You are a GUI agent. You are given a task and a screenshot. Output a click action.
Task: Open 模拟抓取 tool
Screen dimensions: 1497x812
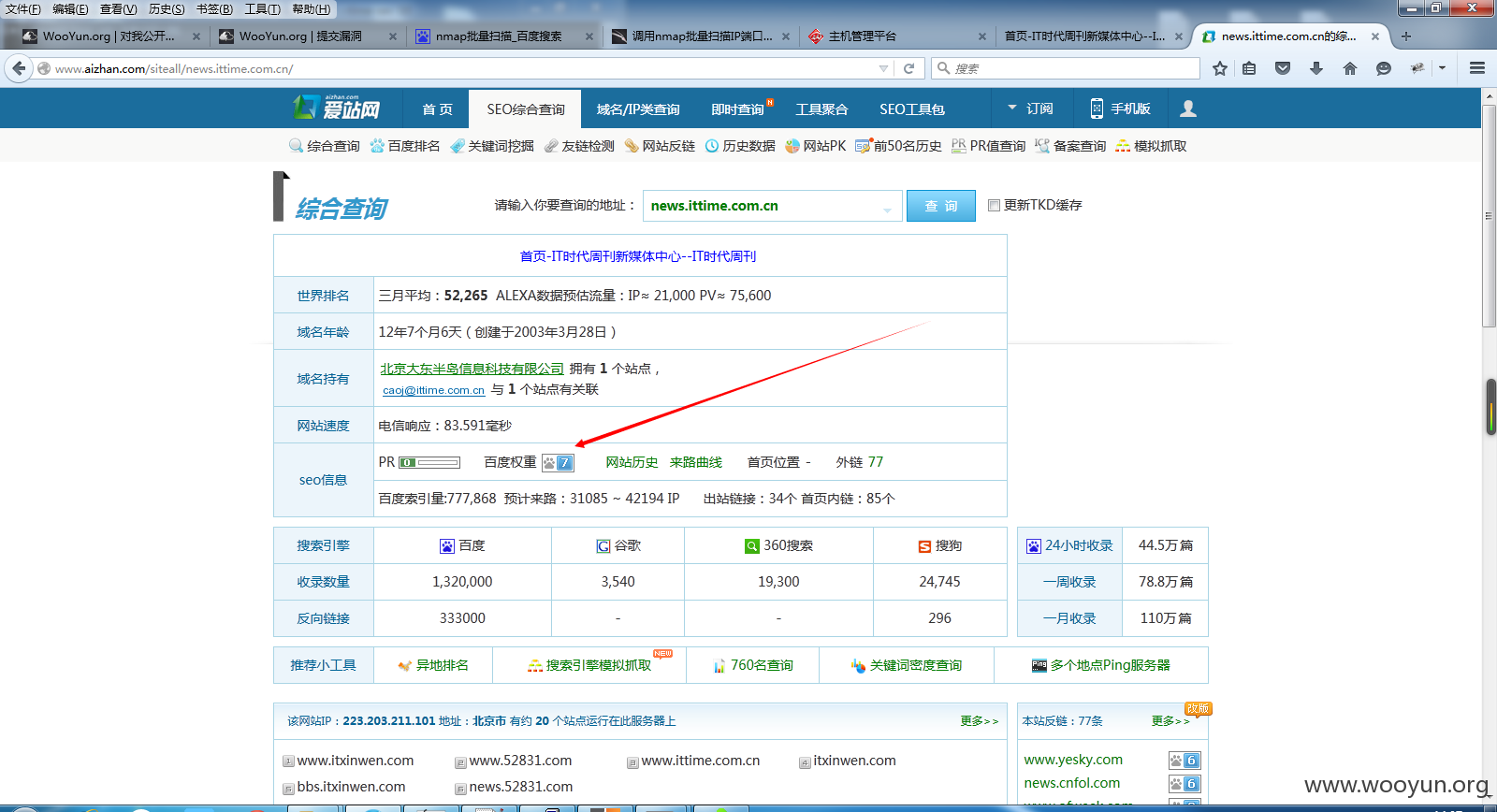coord(1151,146)
